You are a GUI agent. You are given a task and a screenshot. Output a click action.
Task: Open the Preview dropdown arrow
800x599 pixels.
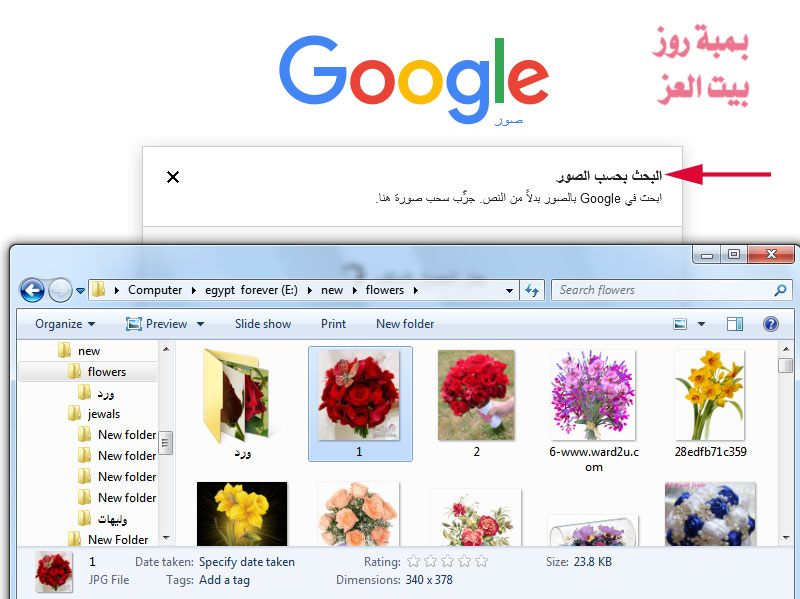[201, 324]
